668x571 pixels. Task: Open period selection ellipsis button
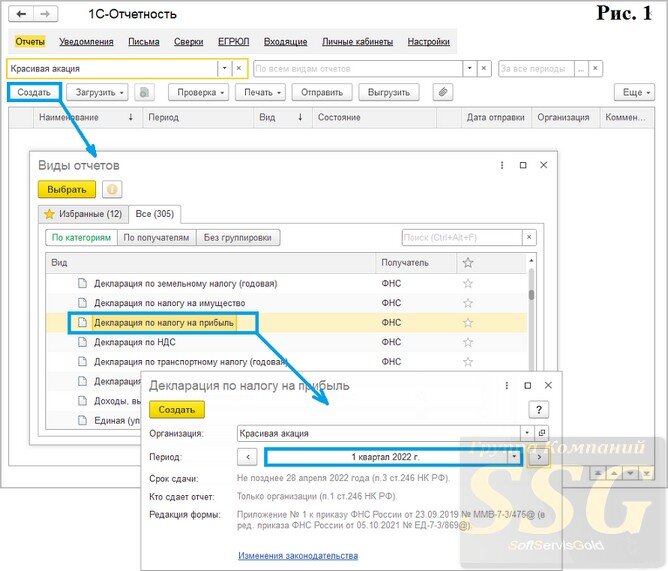[x=581, y=68]
